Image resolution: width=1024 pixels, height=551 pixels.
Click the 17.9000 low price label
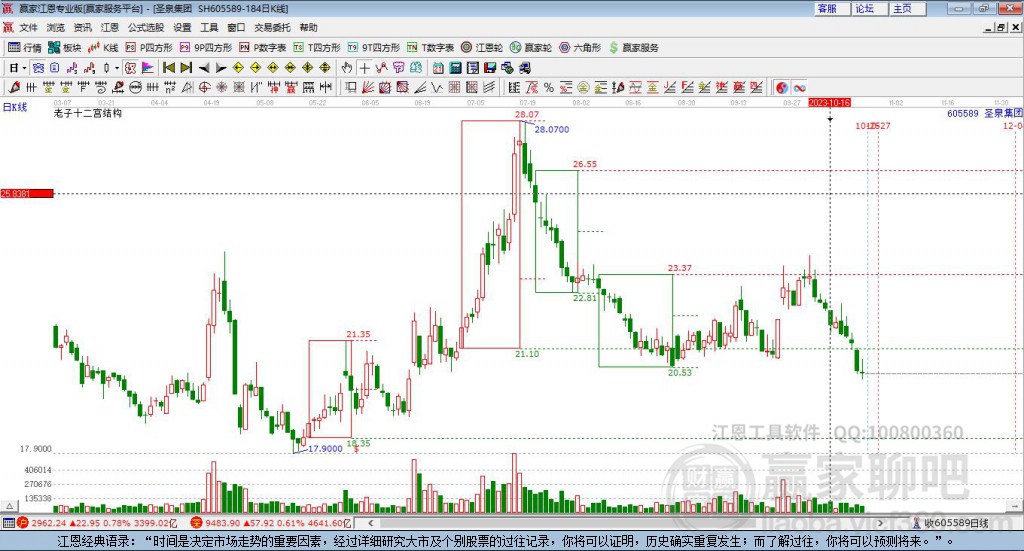325,449
